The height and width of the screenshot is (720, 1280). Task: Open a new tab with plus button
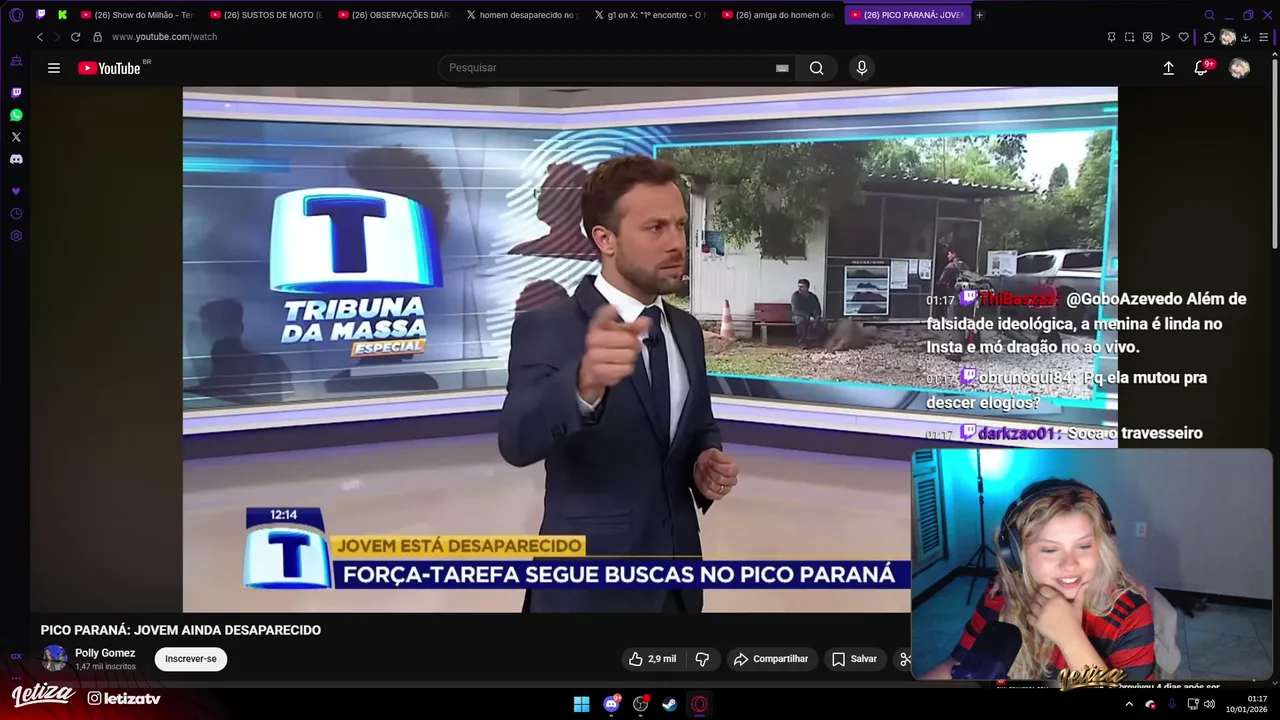(980, 15)
